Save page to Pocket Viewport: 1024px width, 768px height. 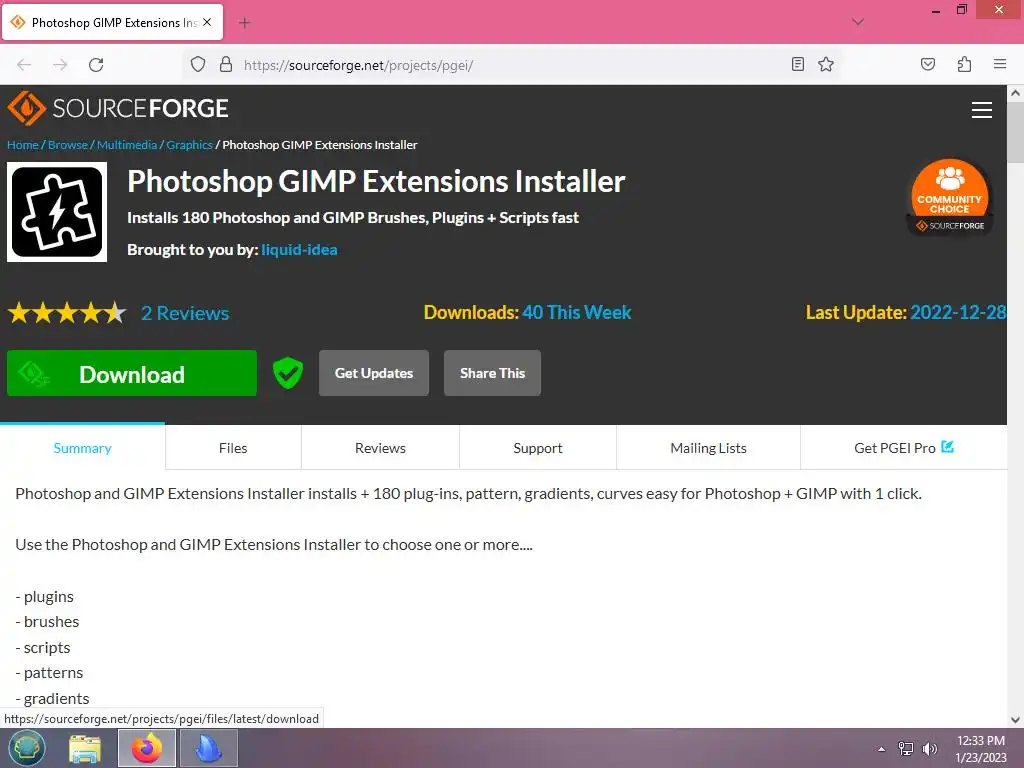(x=928, y=64)
